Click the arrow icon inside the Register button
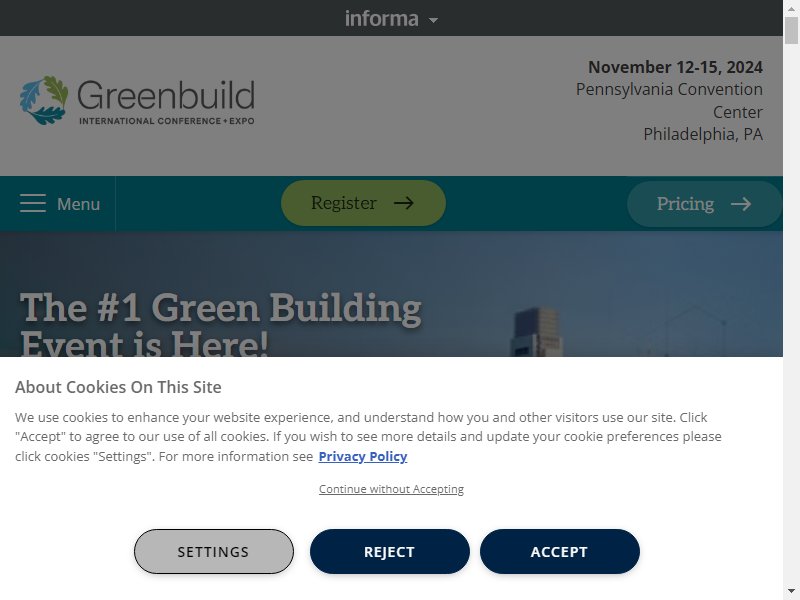The image size is (800, 600). (404, 203)
